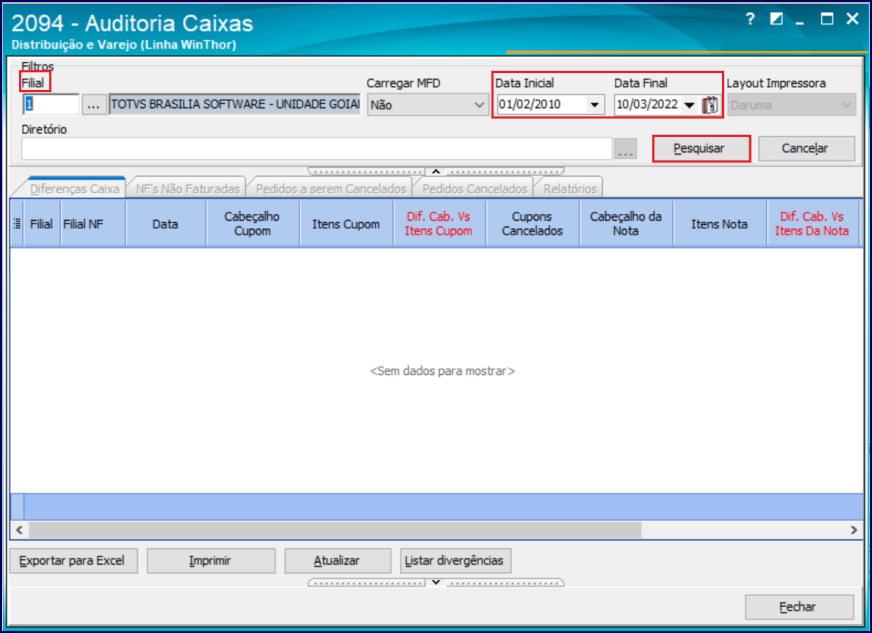
Task: Open the Carregar MFD dropdown
Action: click(427, 105)
